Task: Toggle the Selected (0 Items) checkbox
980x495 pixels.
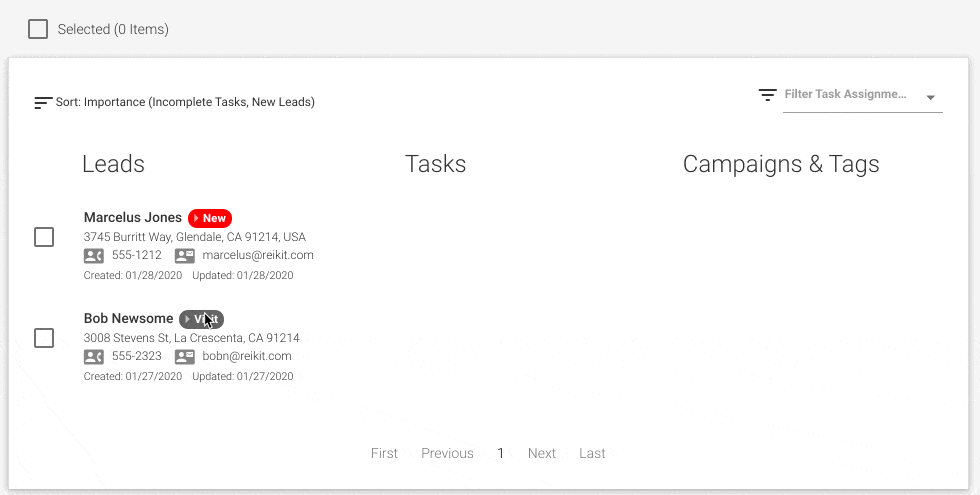Action: click(x=38, y=29)
